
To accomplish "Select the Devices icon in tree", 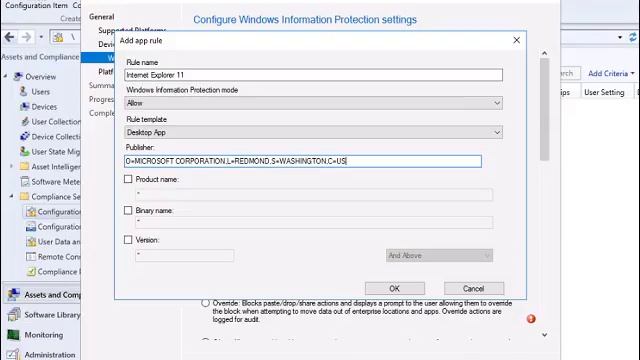I will point(24,107).
